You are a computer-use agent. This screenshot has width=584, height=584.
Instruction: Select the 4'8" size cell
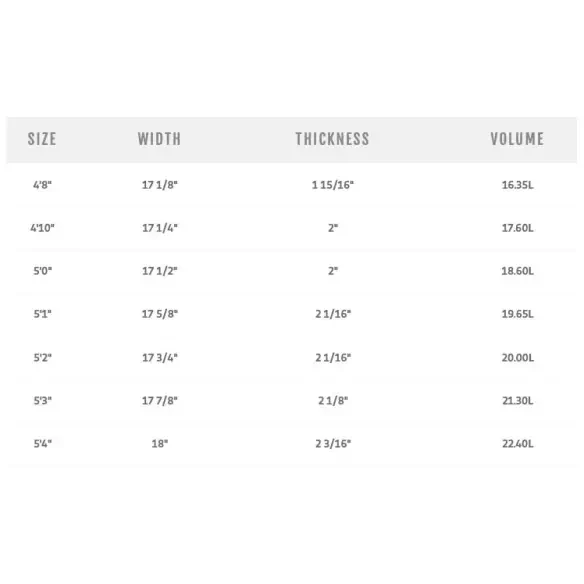[42, 185]
